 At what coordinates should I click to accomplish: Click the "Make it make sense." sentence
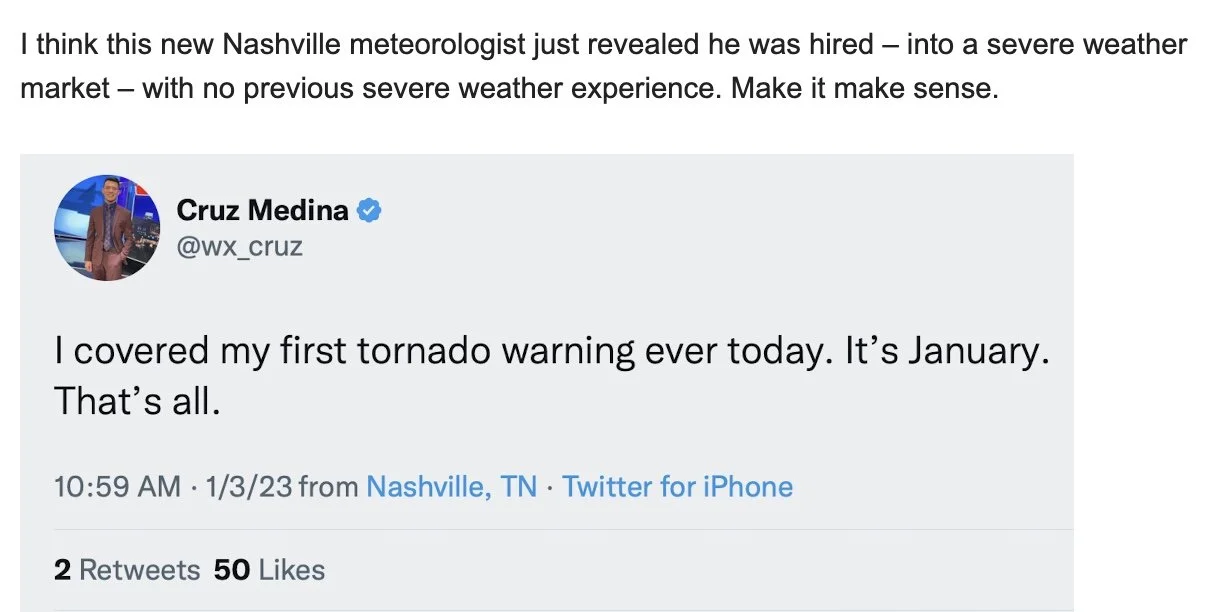pos(865,88)
